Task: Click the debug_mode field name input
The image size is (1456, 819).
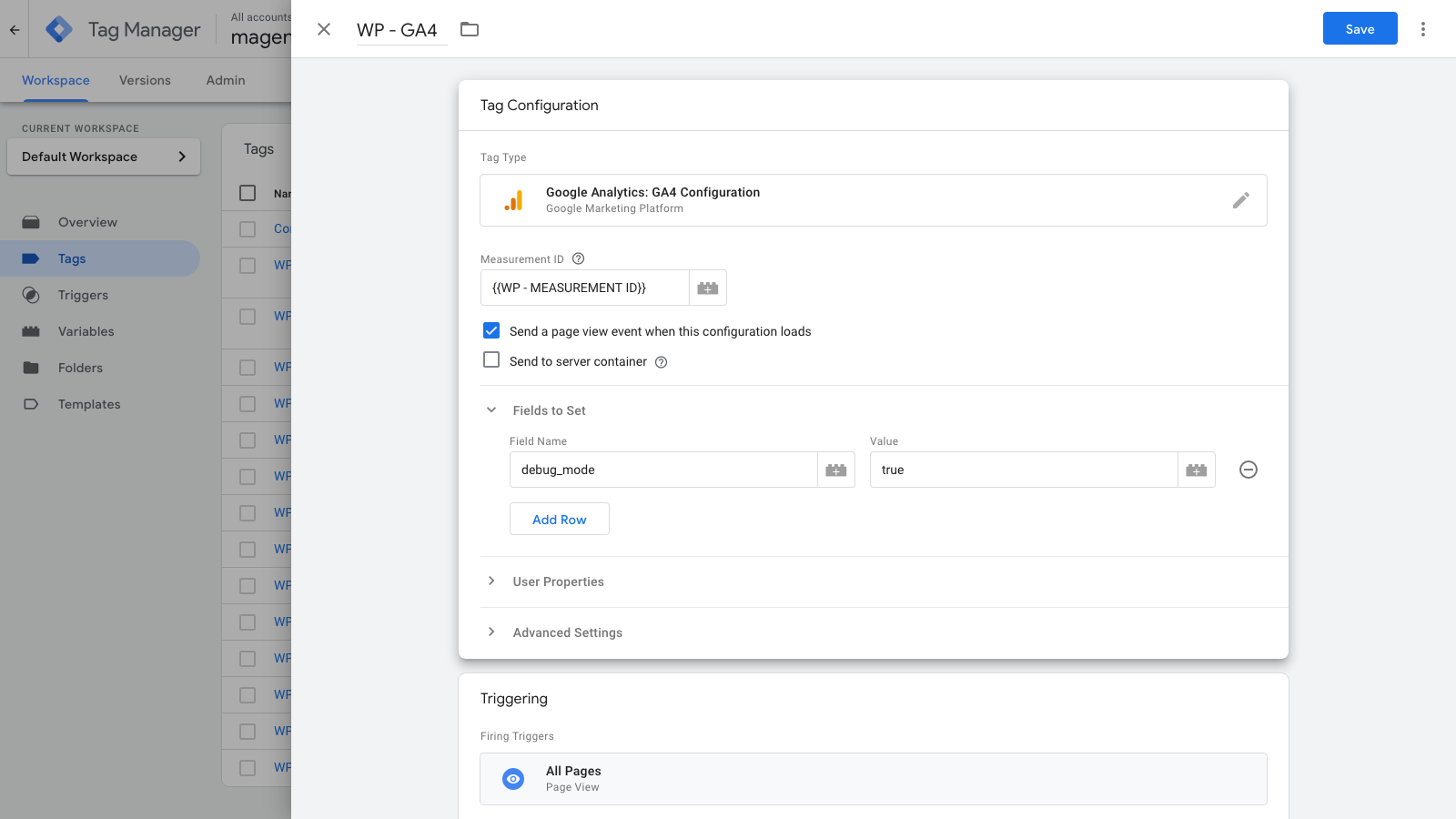Action: click(663, 470)
